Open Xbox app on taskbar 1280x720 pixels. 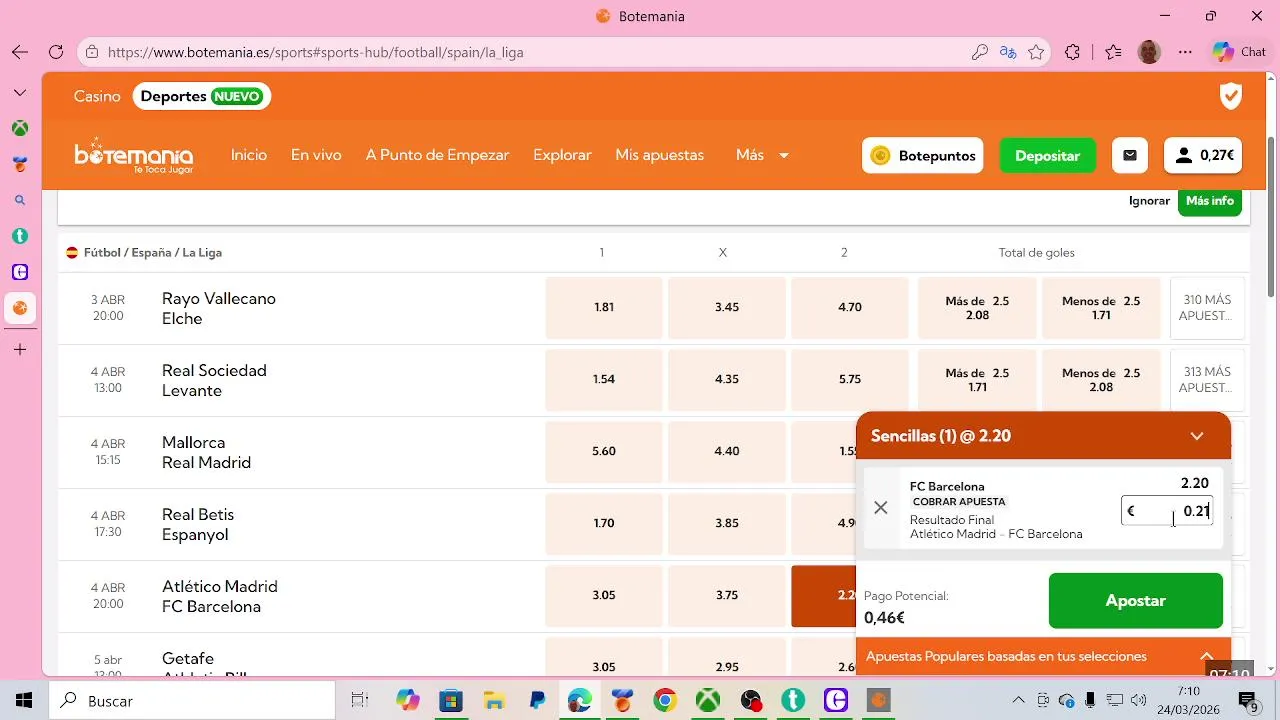(x=708, y=701)
